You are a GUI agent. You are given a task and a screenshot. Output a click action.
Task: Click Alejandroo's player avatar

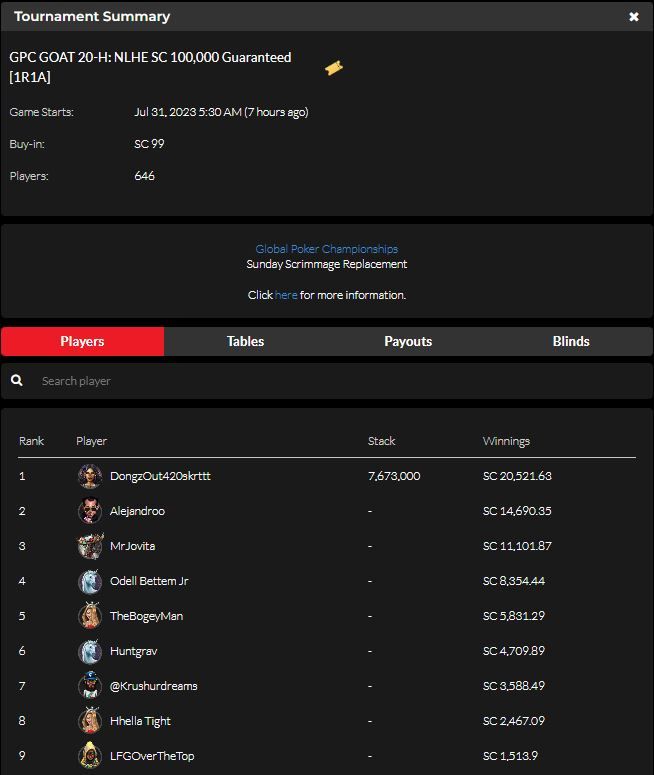(x=90, y=511)
